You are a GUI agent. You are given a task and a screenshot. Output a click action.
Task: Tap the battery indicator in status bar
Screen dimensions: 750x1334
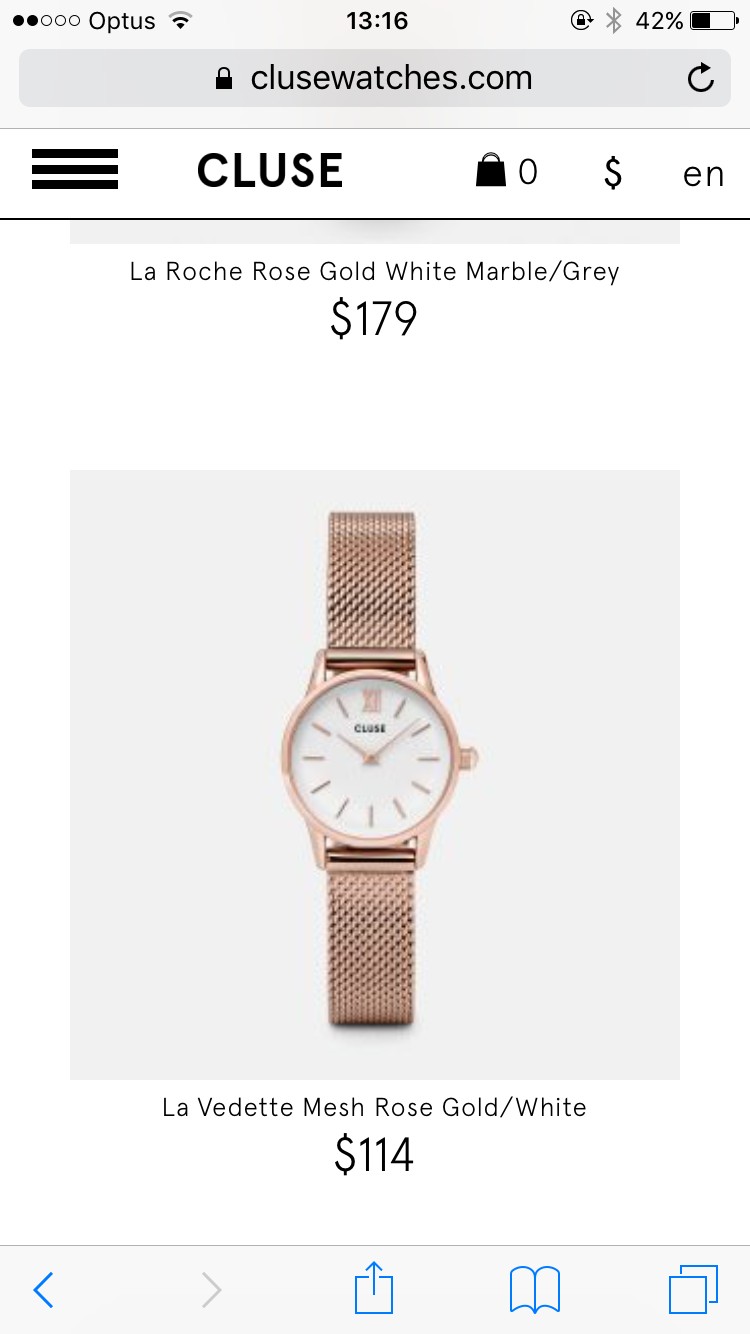713,20
